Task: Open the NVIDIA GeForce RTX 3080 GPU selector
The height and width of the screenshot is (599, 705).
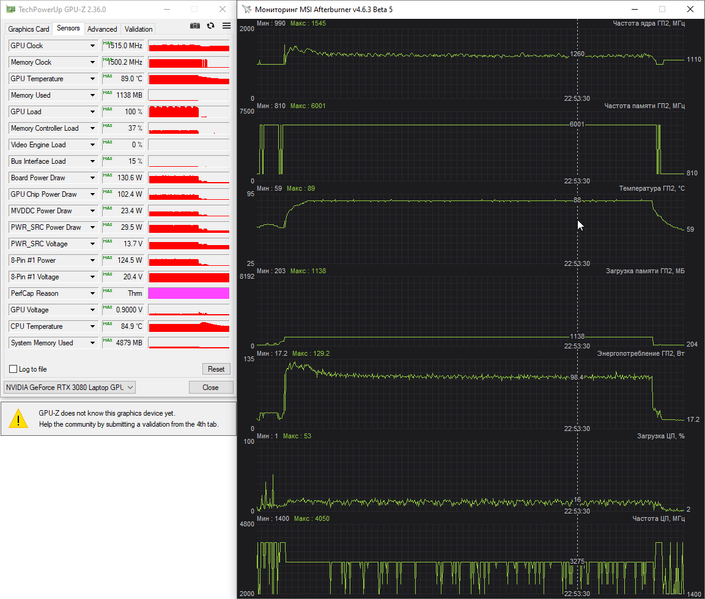Action: [70, 387]
